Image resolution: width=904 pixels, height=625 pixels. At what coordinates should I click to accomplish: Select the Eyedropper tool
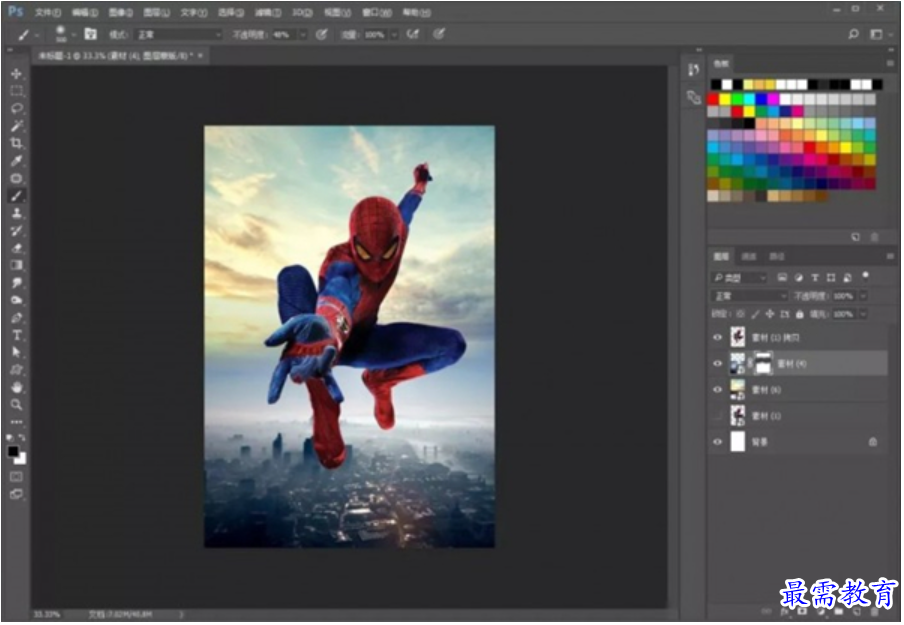tap(17, 161)
